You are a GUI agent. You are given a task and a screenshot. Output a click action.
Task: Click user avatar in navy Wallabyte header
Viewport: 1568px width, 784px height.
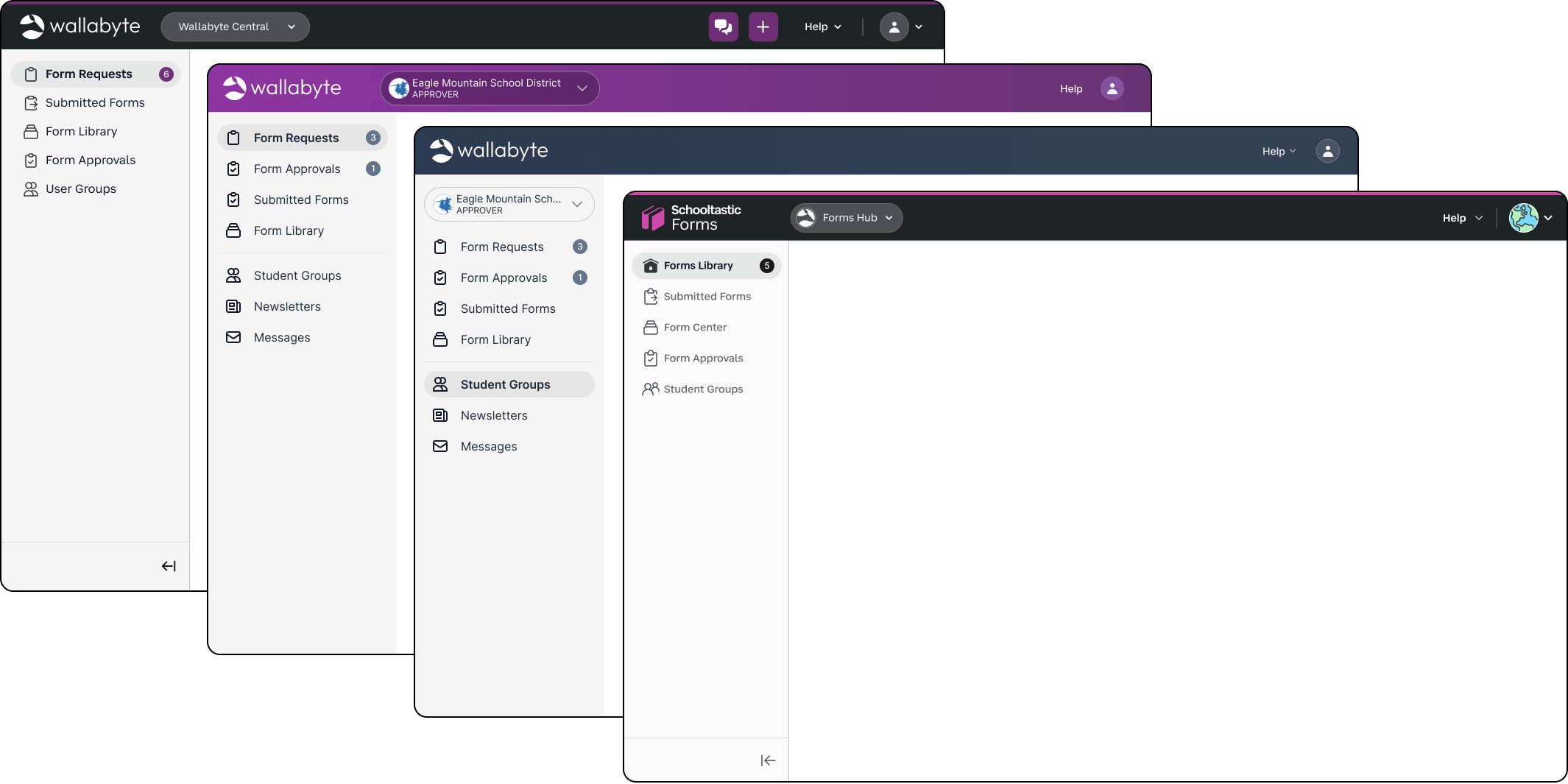(x=1327, y=151)
